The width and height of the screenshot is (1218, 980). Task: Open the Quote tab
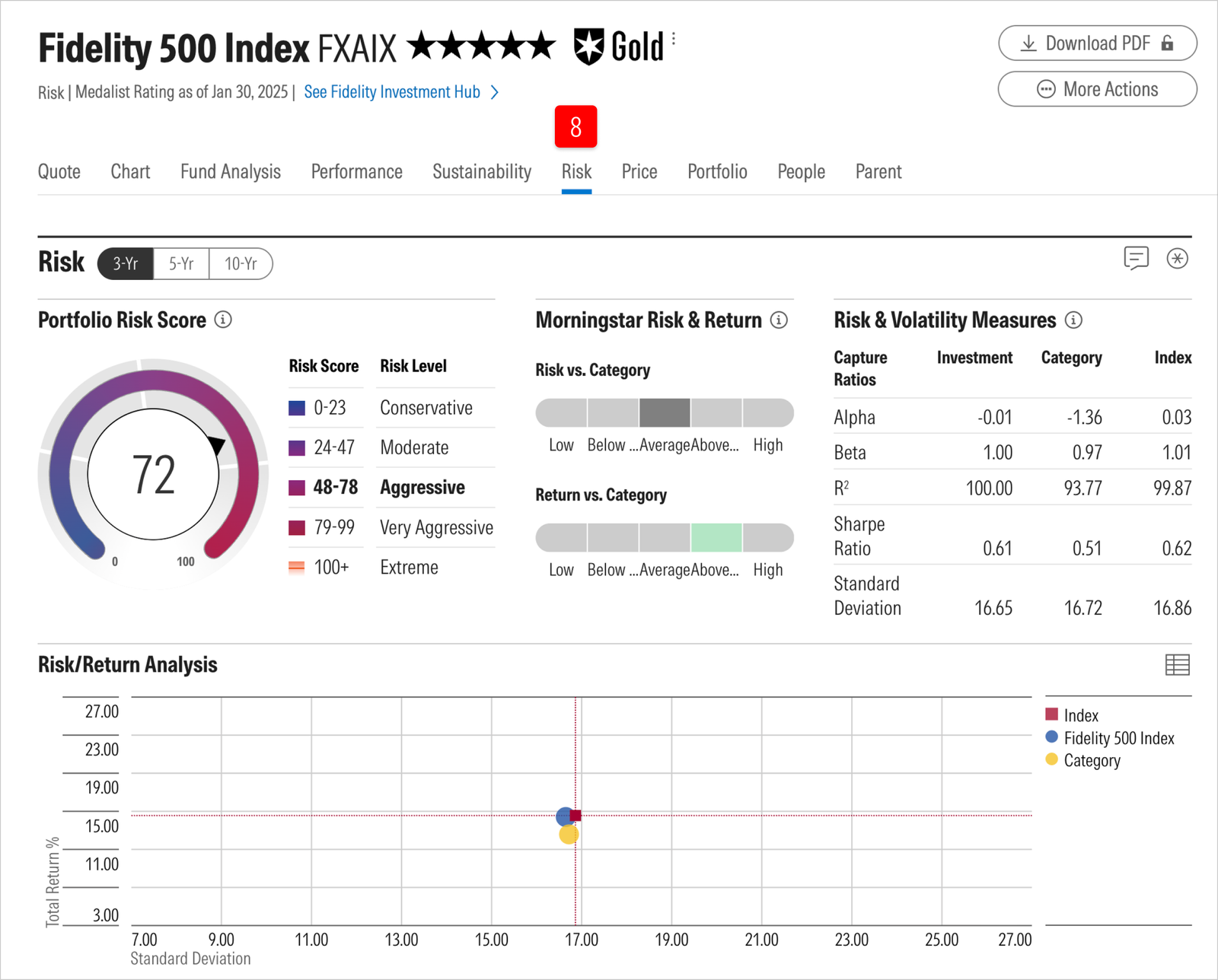pos(59,172)
